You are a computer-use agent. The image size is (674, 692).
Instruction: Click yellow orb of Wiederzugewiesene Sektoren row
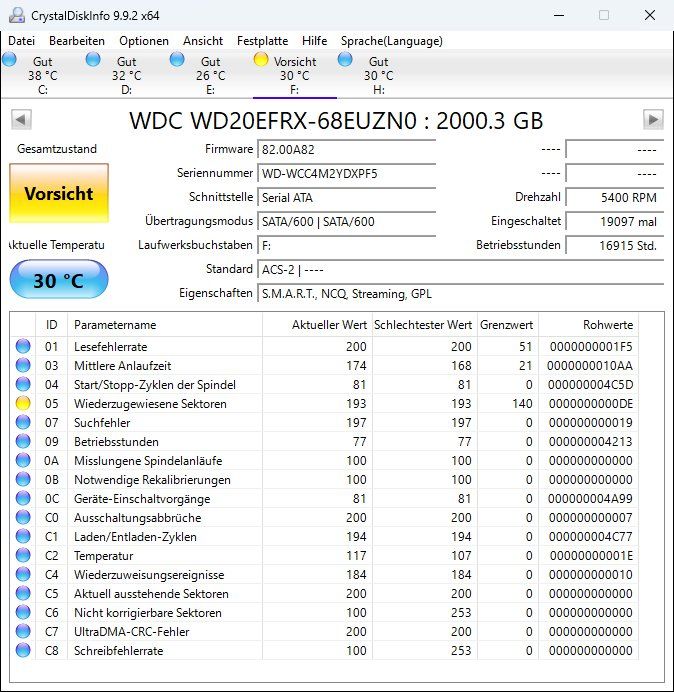[x=23, y=403]
